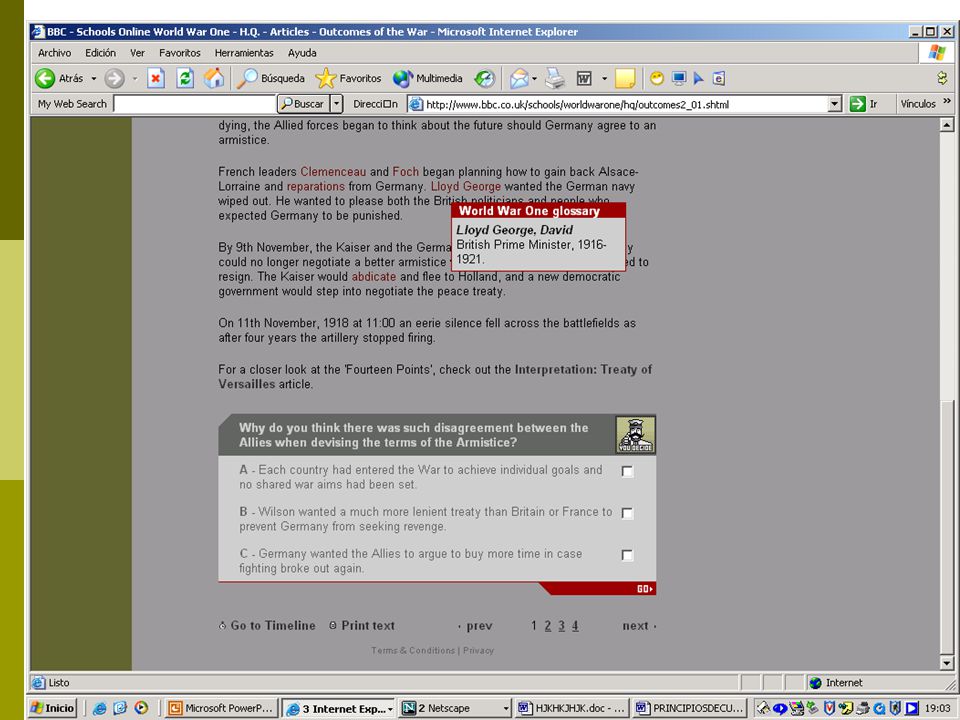The image size is (960, 720).
Task: Click the vertical scrollbar down arrow
Action: [947, 664]
